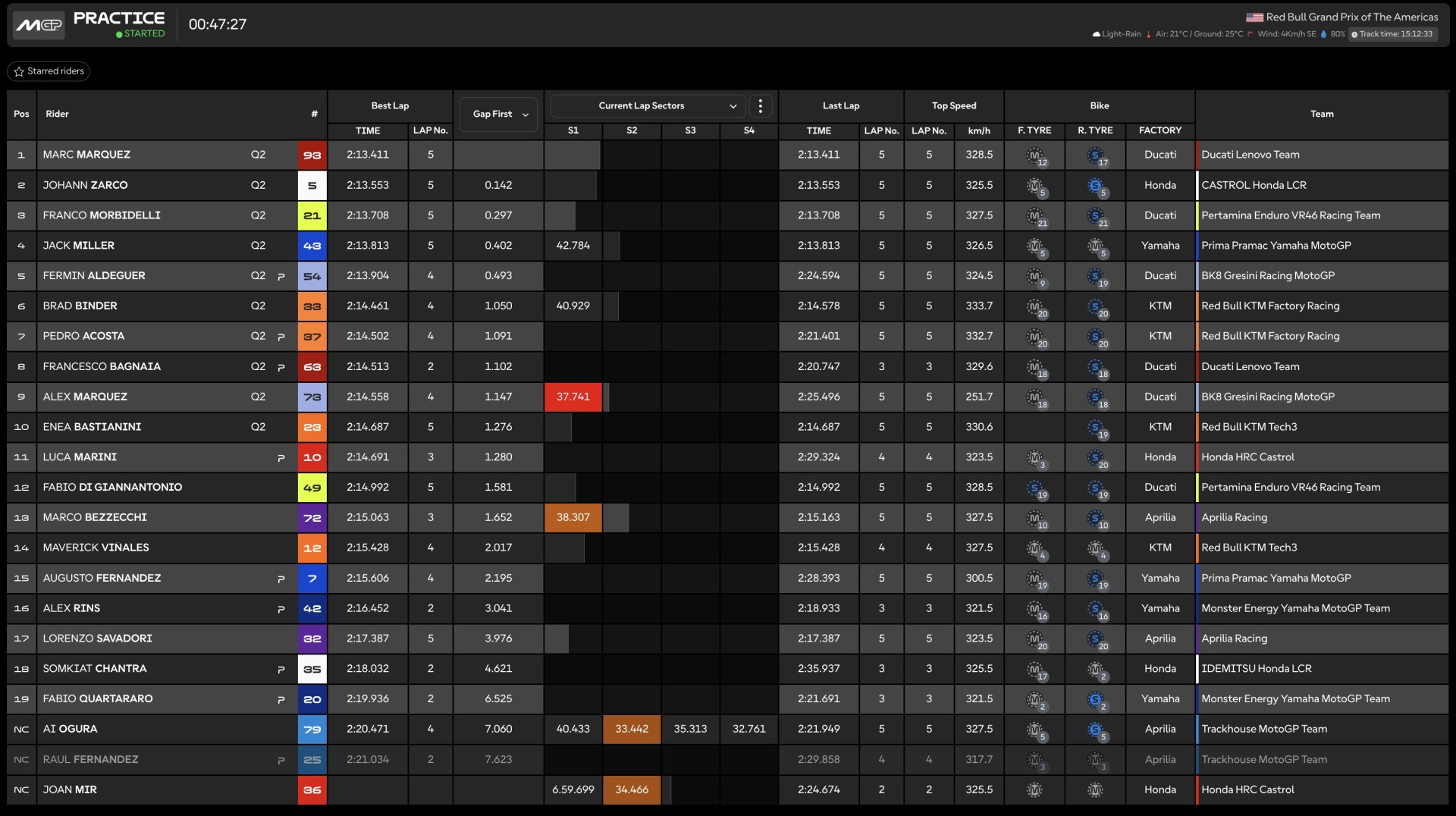Click Marc Marquez's red number 93 badge
Viewport: 1456px width, 816px height.
(x=312, y=155)
